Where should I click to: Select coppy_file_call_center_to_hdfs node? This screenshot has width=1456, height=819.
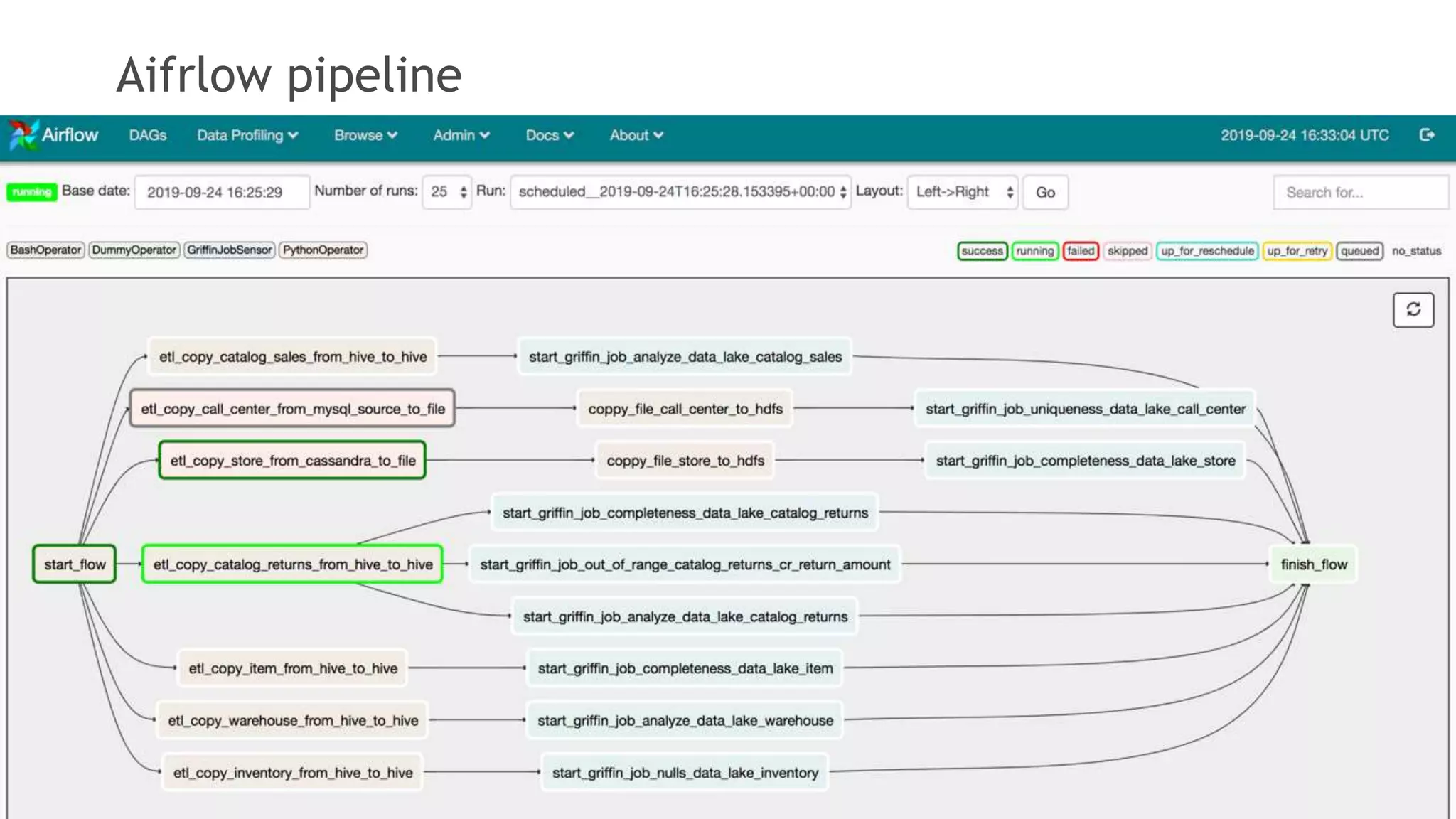685,409
